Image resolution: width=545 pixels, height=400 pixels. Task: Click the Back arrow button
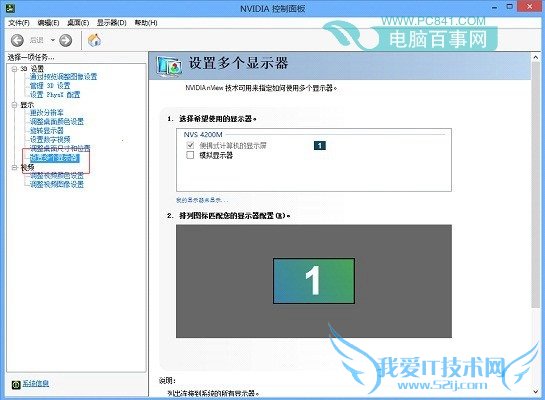click(x=17, y=40)
